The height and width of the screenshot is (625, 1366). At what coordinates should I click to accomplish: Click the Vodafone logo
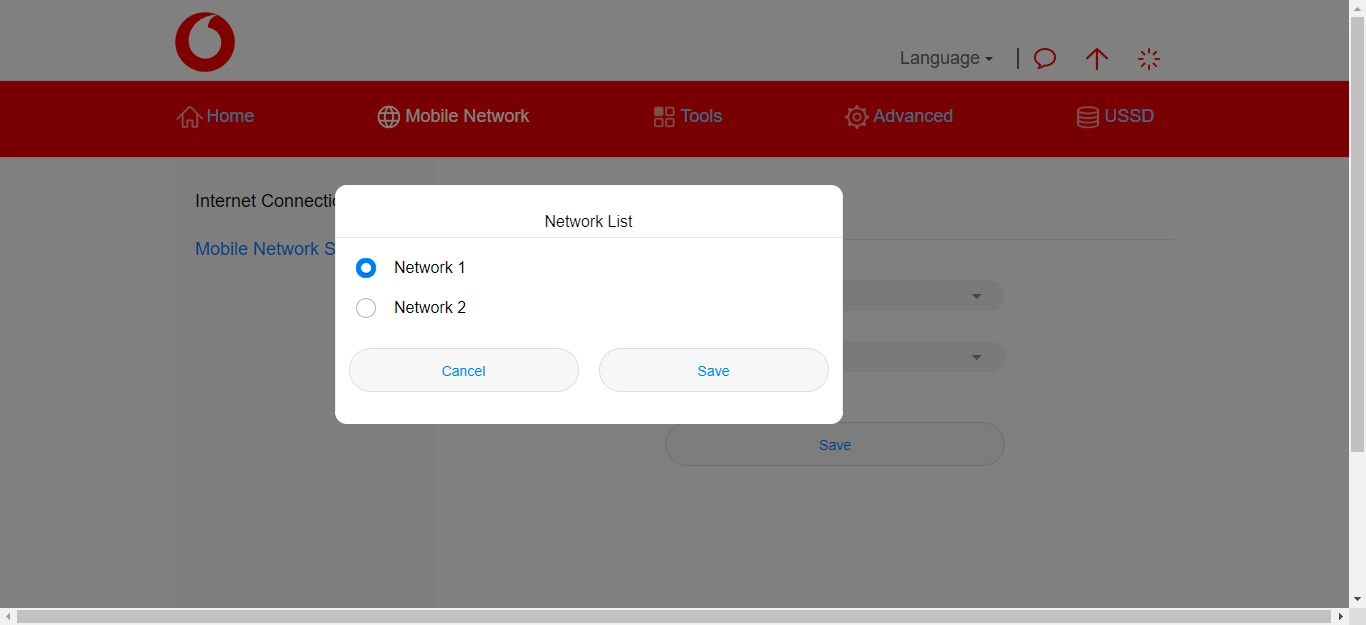tap(204, 41)
